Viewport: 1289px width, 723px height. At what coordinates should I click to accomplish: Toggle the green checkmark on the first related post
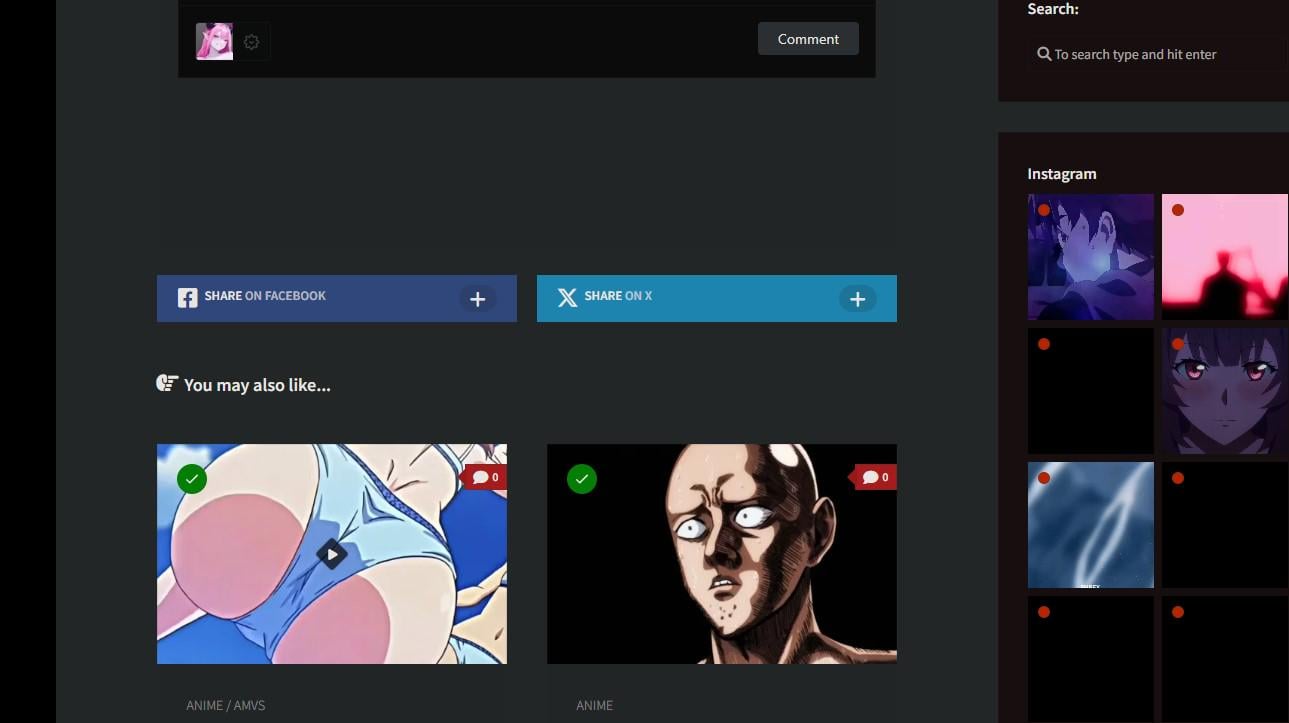(x=192, y=479)
